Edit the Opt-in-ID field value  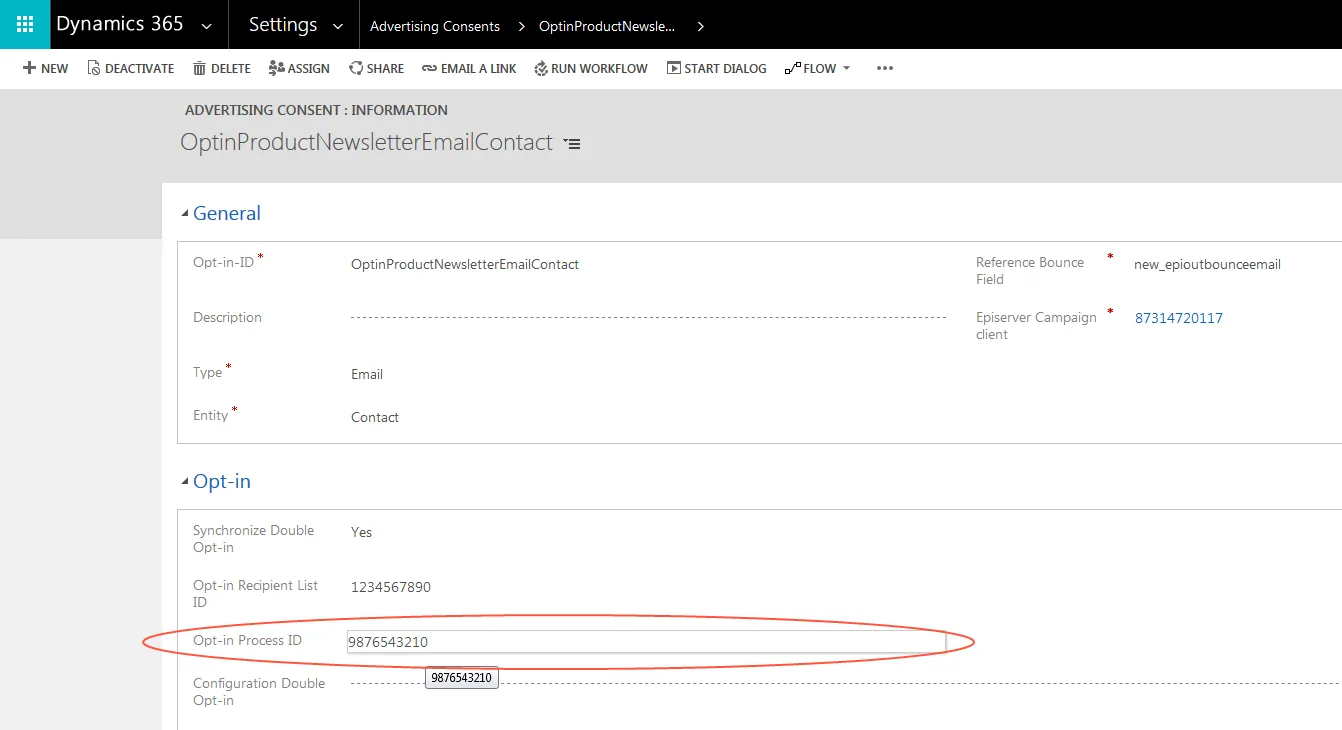[465, 265]
